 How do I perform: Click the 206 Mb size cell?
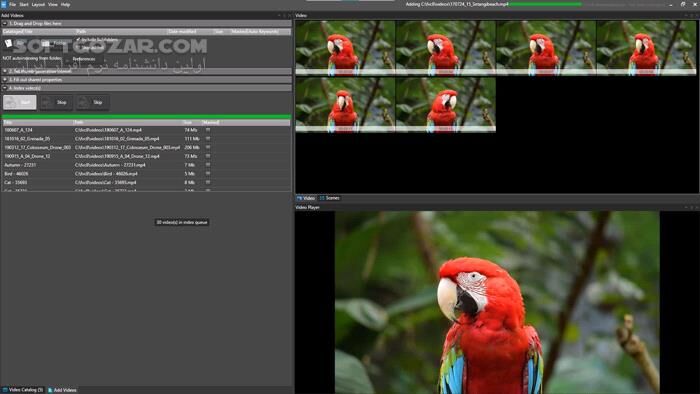click(192, 148)
